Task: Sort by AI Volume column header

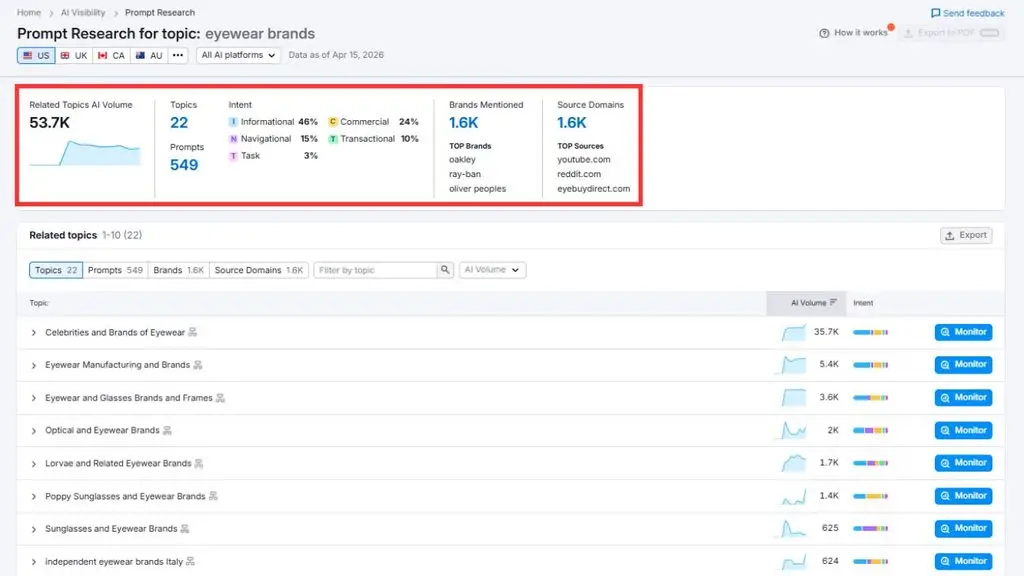Action: [x=807, y=303]
